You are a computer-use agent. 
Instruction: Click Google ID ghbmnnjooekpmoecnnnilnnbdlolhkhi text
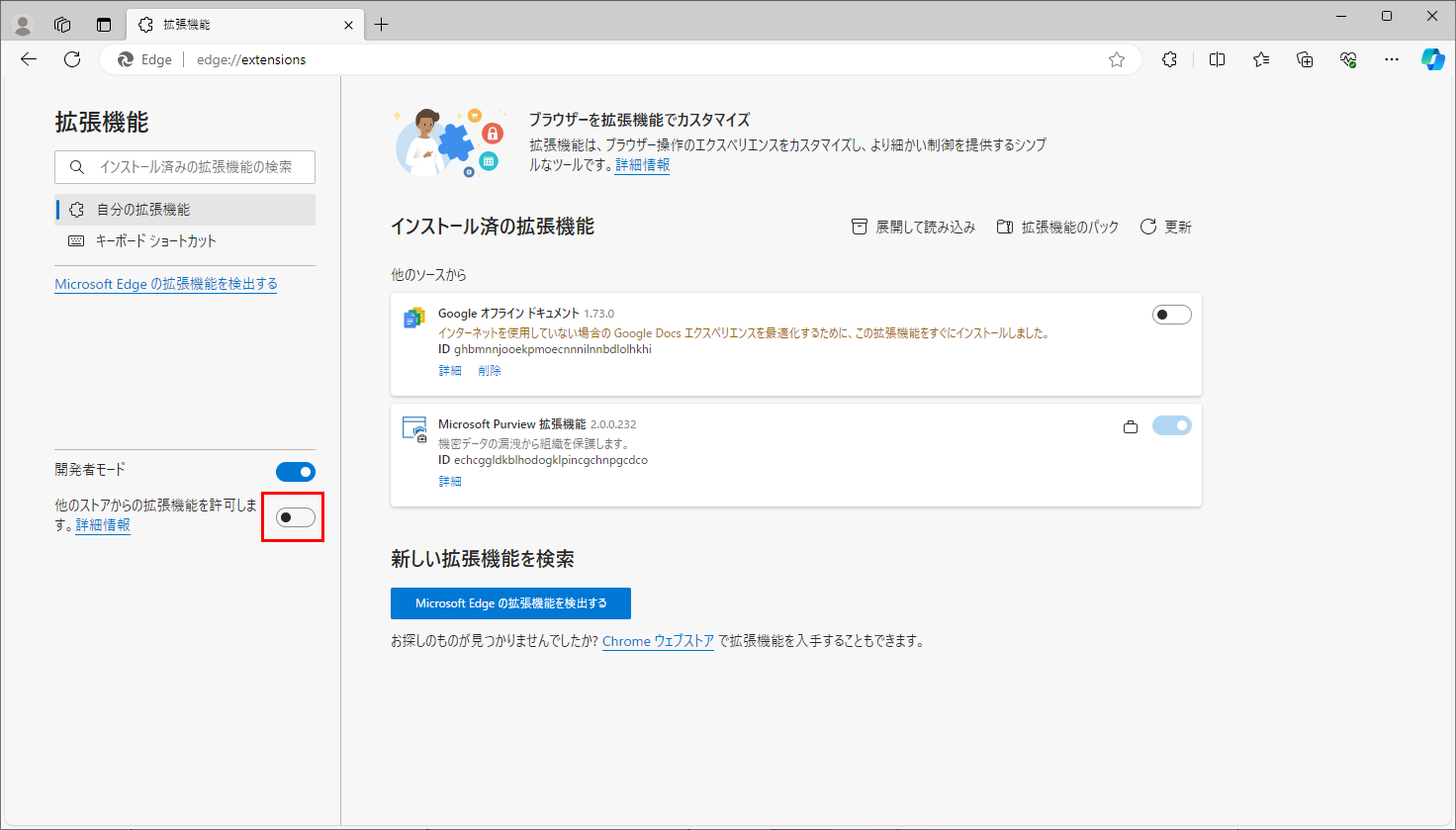553,349
